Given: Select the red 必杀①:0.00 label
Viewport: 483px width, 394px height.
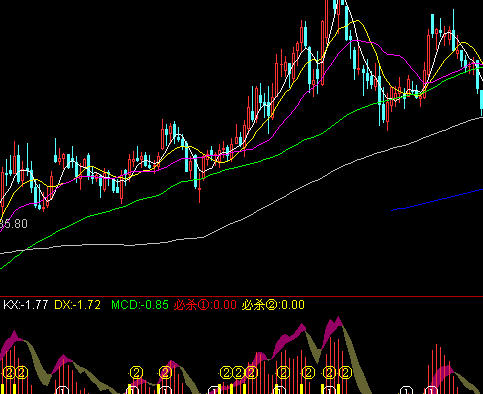Looking at the screenshot, I should tap(205, 305).
